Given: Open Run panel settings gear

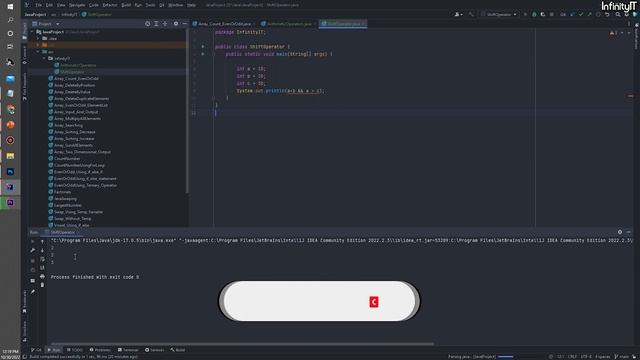Looking at the screenshot, I should pos(620,232).
